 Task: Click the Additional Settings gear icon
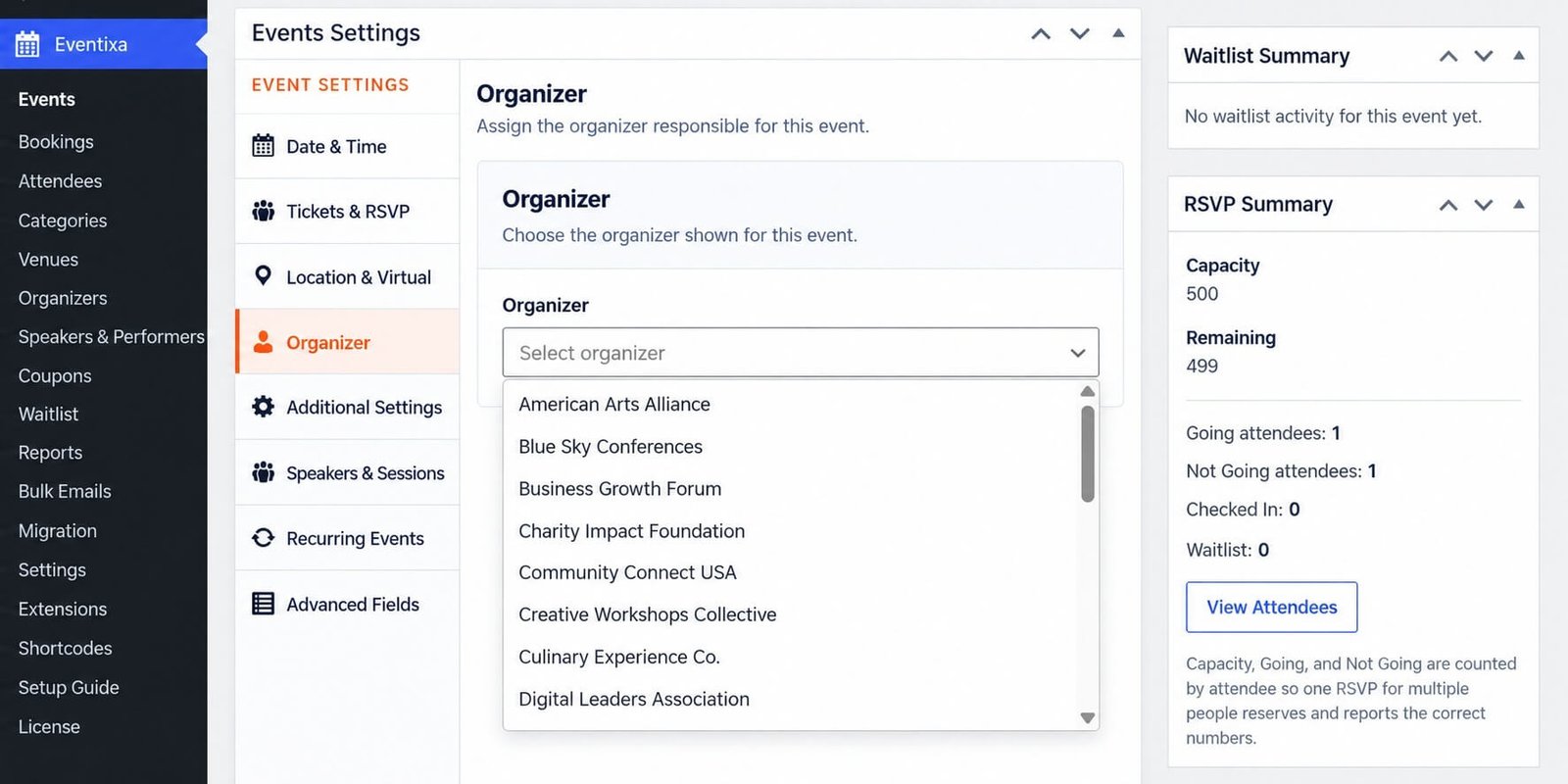tap(263, 406)
